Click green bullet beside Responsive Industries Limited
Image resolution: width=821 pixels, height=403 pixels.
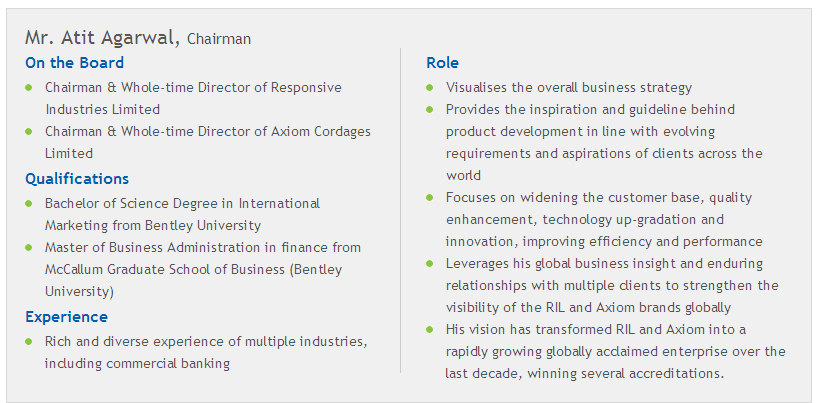(x=29, y=87)
